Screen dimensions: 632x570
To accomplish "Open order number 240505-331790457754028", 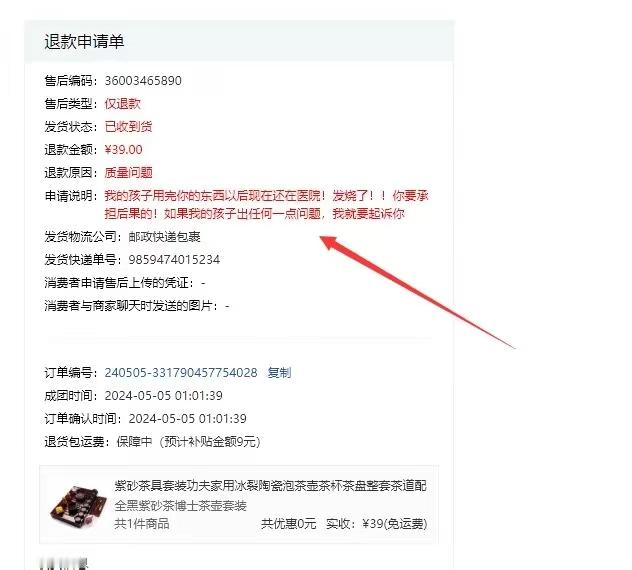I will point(181,372).
